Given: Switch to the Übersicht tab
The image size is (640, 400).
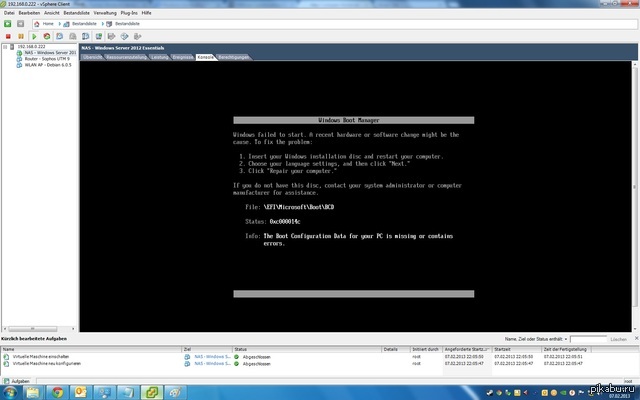Looking at the screenshot, I should [x=93, y=57].
